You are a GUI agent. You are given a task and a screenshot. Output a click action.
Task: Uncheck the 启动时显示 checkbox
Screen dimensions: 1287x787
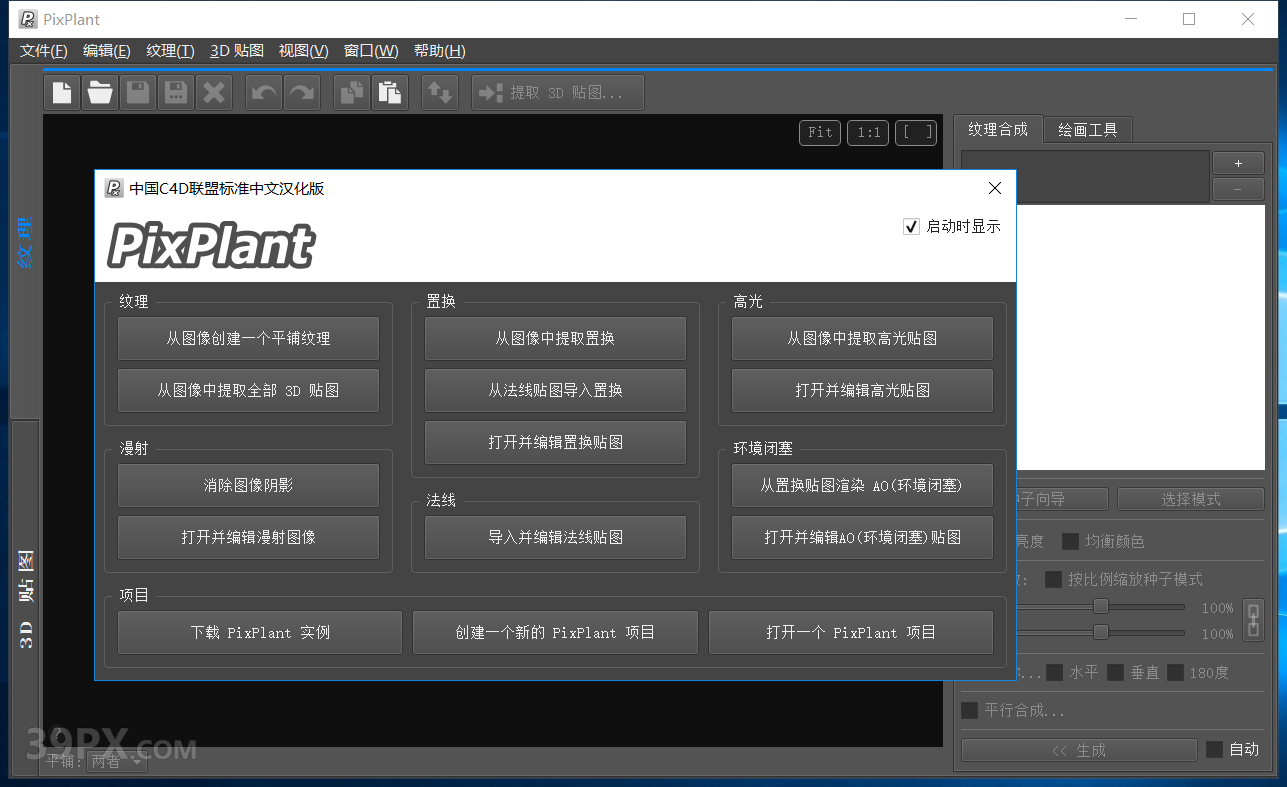(x=911, y=227)
